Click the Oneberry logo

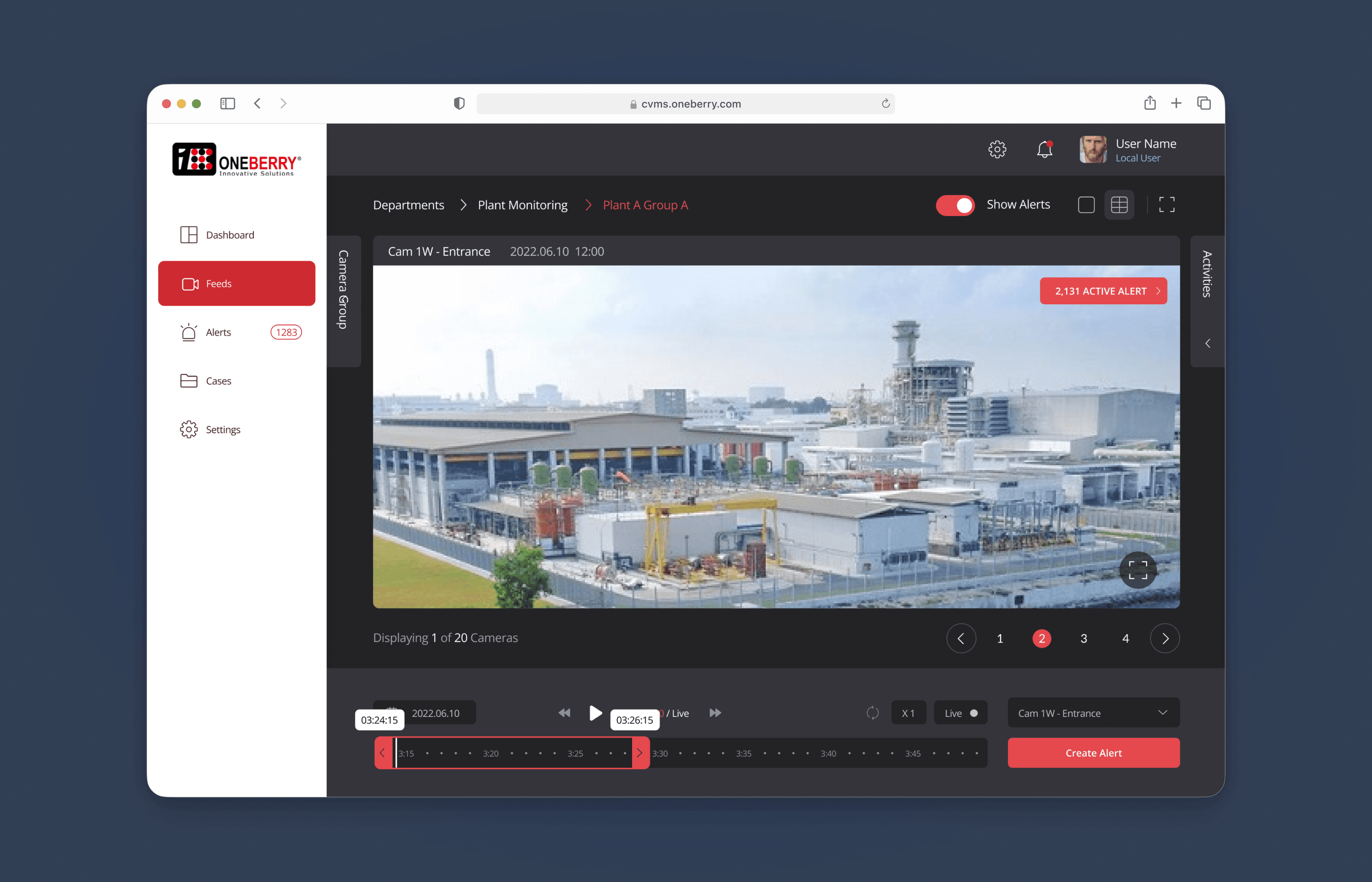point(237,159)
